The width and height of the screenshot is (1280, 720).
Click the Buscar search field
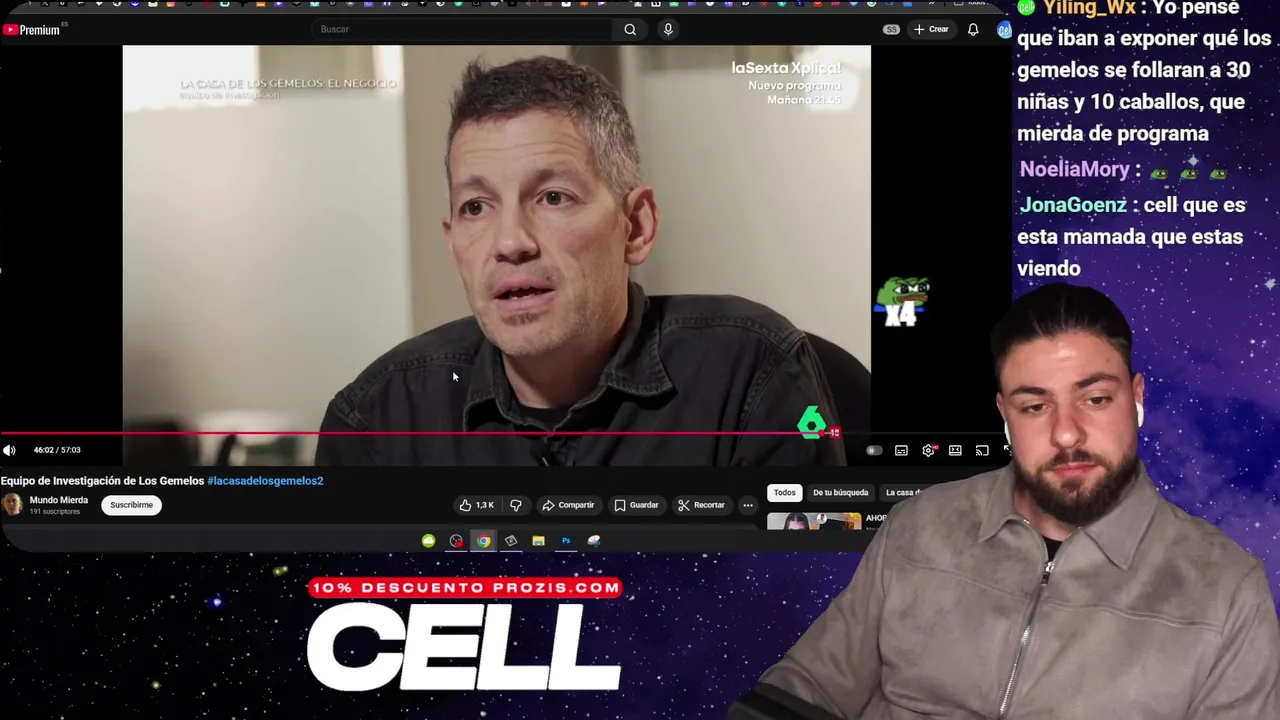coord(463,29)
